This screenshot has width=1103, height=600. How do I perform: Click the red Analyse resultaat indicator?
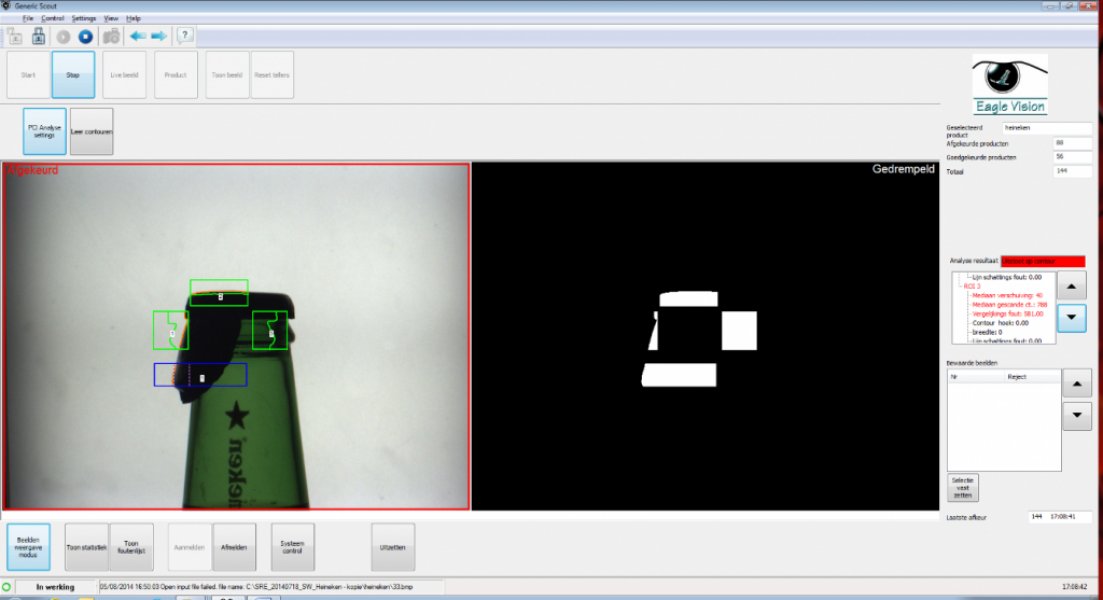(1043, 261)
